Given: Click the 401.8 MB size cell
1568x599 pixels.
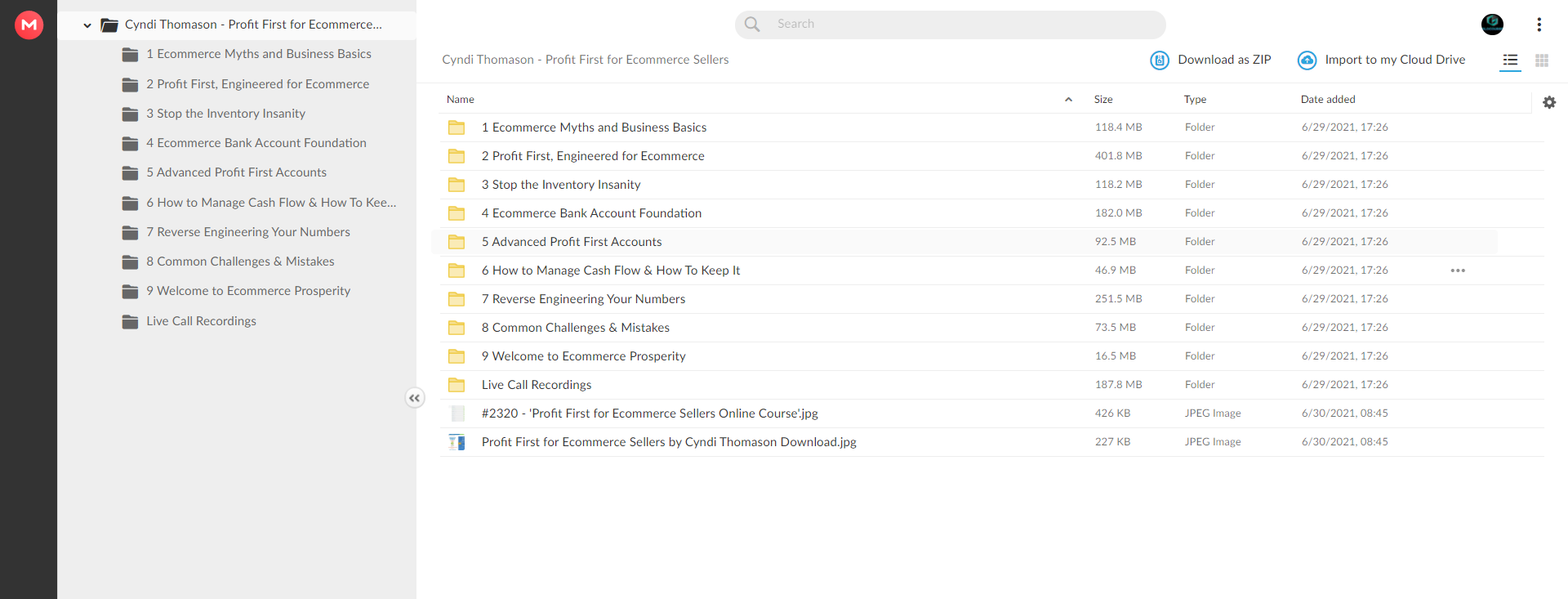Looking at the screenshot, I should [1119, 156].
